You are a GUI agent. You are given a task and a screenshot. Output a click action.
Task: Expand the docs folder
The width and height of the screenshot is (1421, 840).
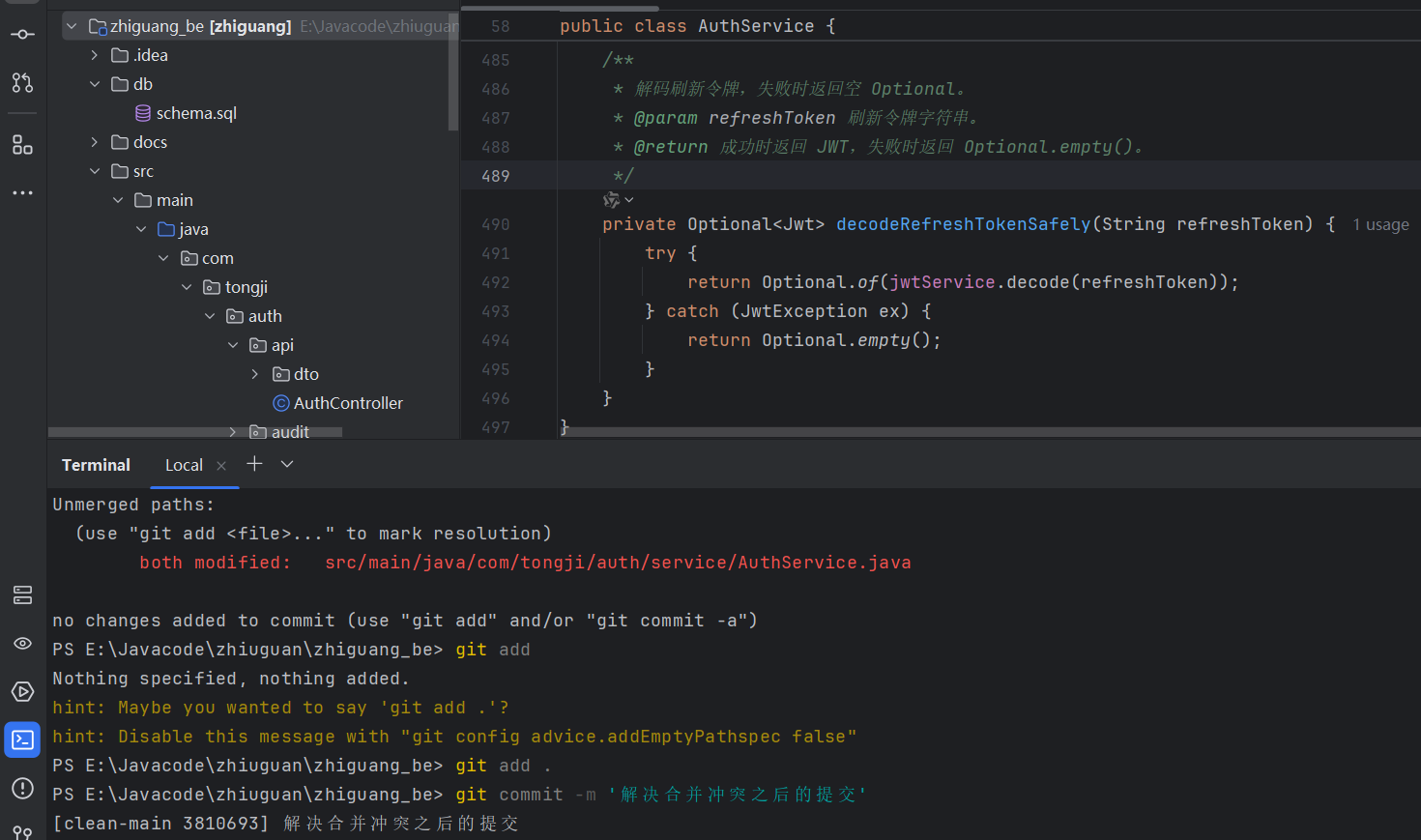pyautogui.click(x=95, y=142)
